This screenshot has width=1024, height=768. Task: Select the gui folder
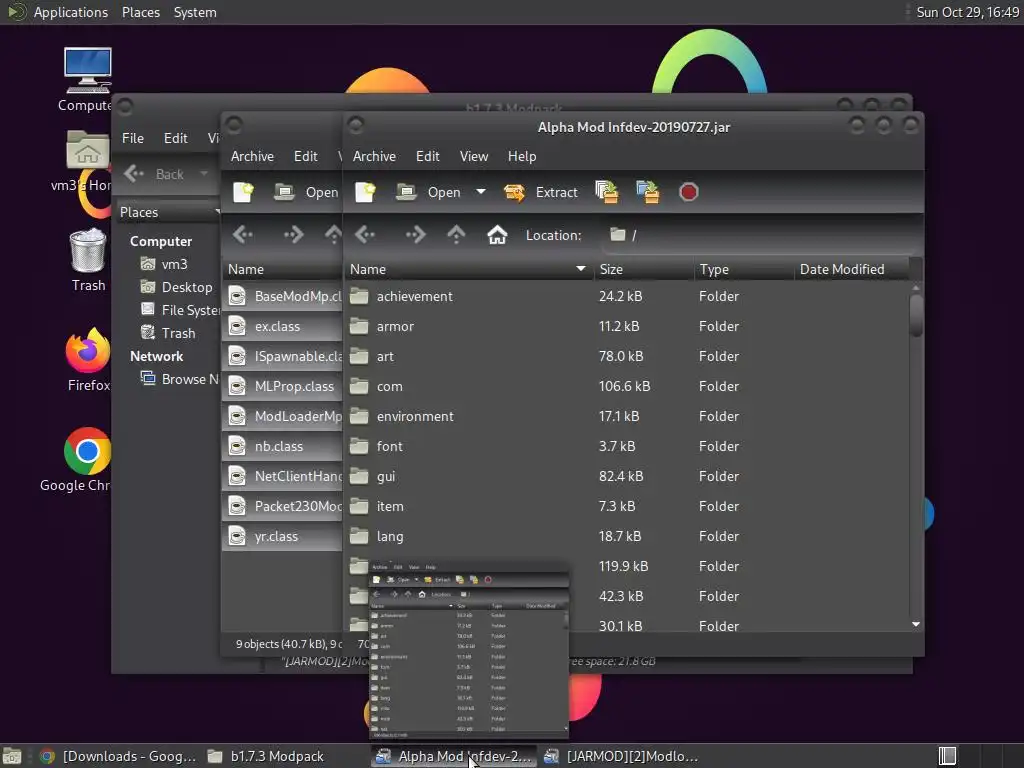[x=627, y=477]
